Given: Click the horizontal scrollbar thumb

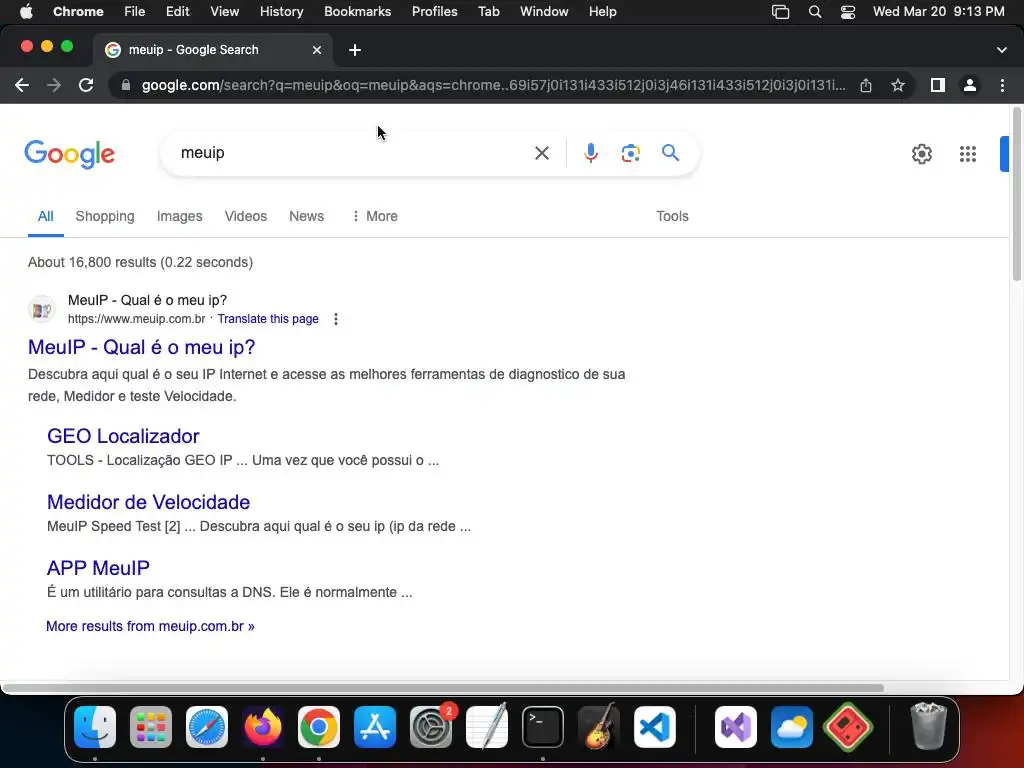Looking at the screenshot, I should coord(443,688).
